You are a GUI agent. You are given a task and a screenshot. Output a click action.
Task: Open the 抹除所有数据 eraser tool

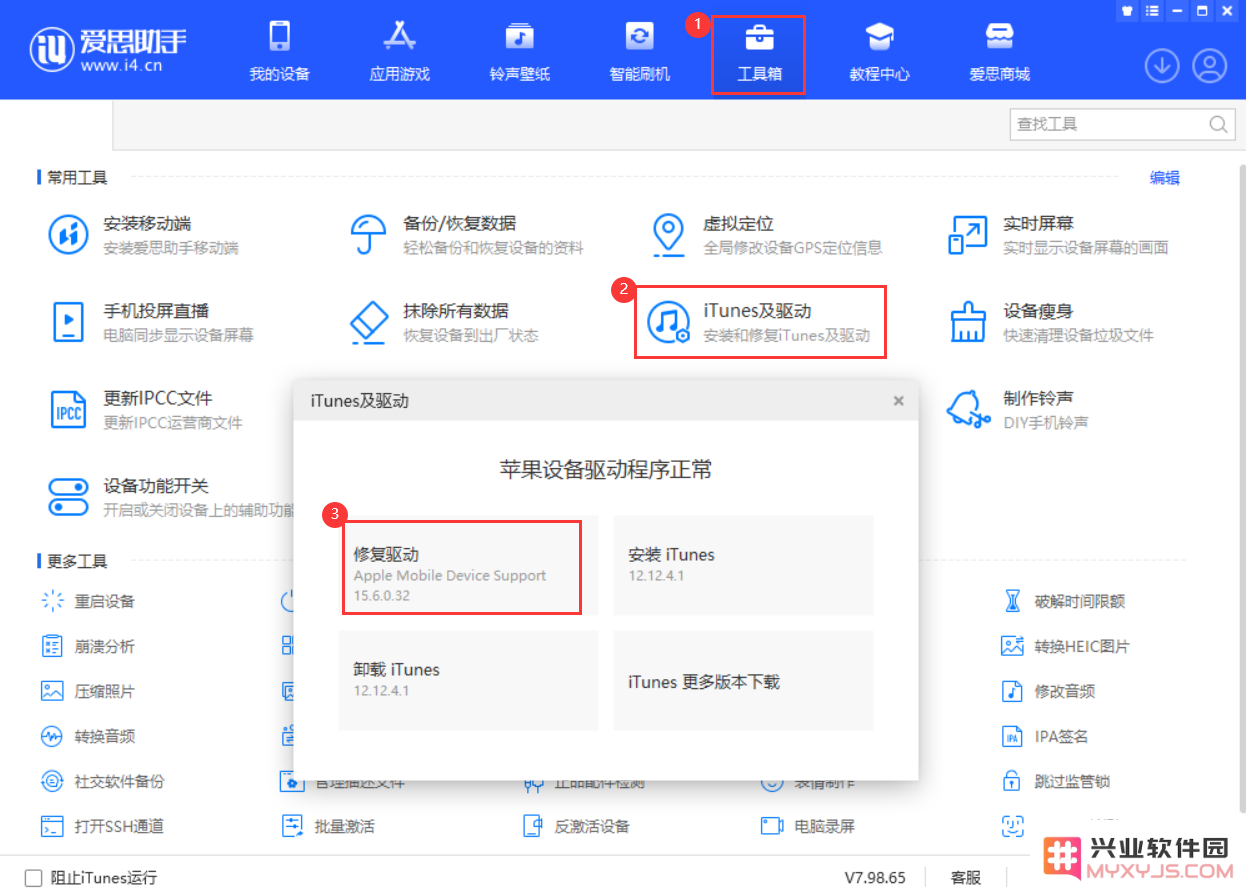[x=444, y=322]
